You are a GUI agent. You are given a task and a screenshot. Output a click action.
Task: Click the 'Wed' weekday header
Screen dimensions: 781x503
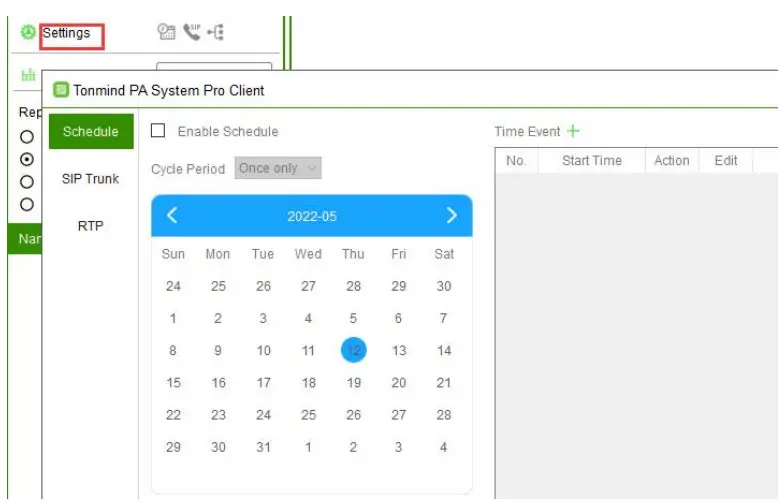click(x=308, y=254)
